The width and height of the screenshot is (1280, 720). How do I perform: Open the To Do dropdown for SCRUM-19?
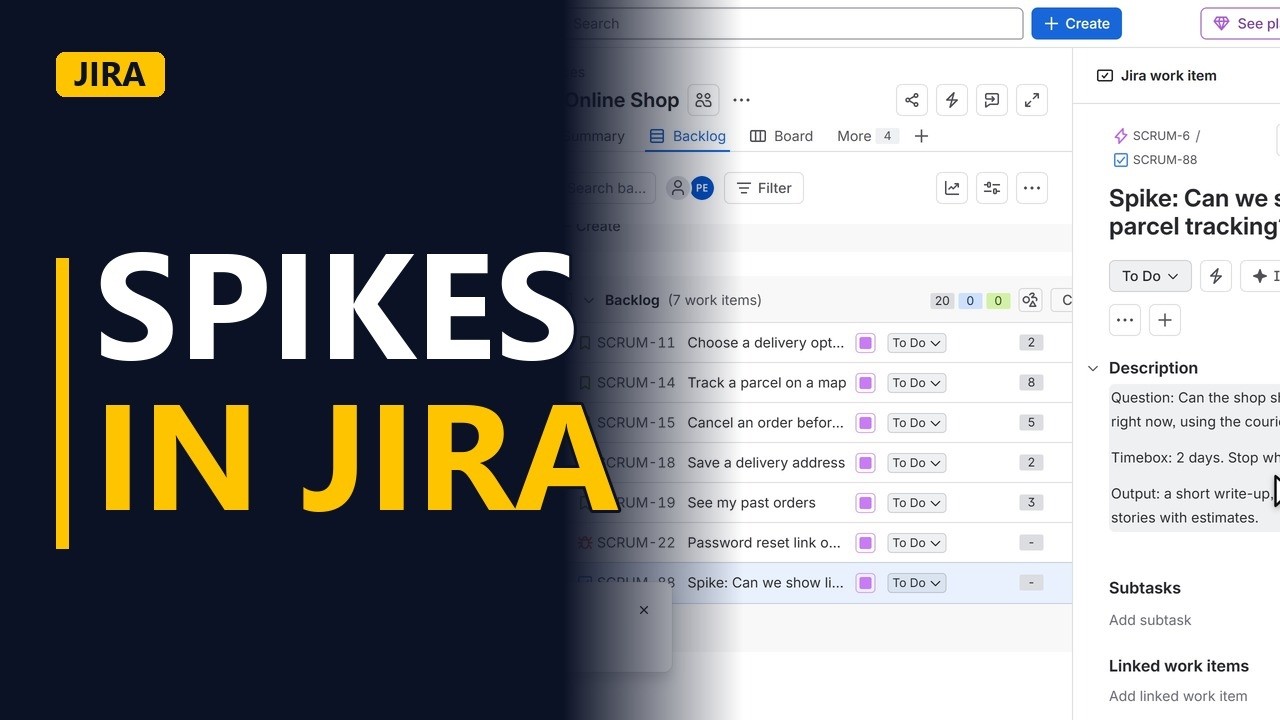point(916,503)
